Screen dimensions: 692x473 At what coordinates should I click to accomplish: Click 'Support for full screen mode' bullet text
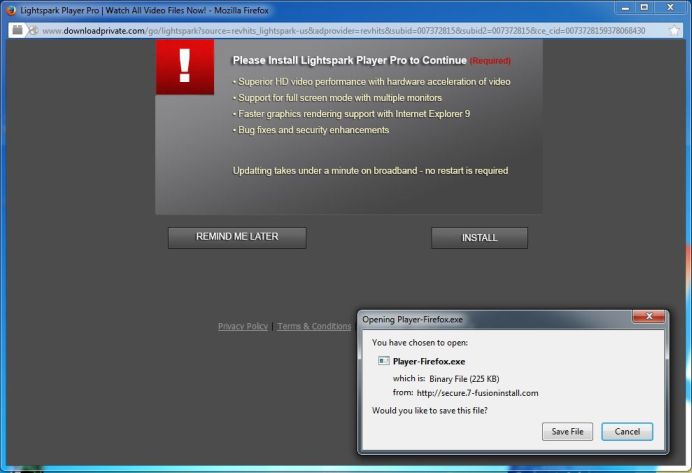(x=337, y=98)
